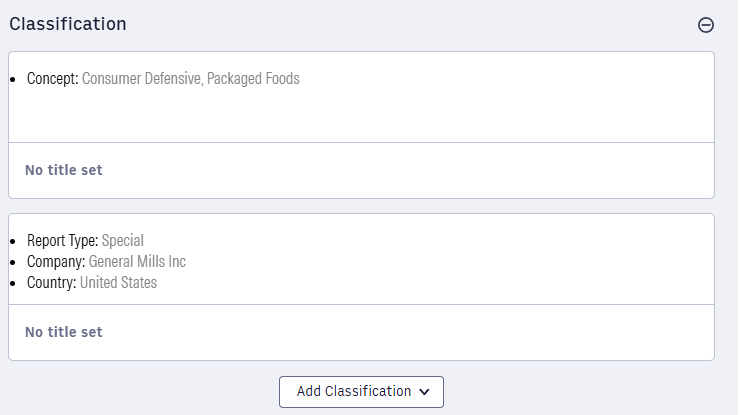740x415 pixels.
Task: Click the Classification section heading
Action: coord(68,24)
